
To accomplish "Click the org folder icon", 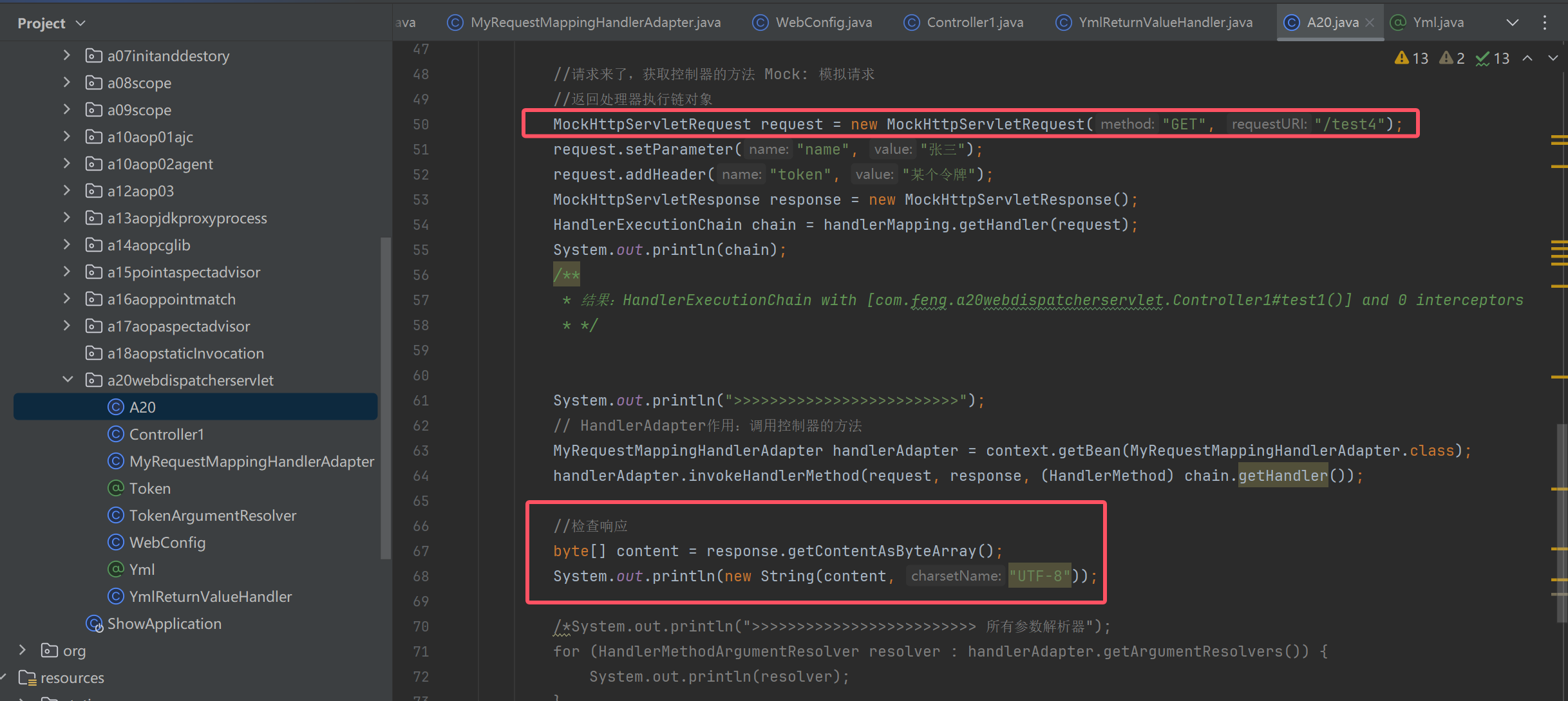I will [x=50, y=651].
